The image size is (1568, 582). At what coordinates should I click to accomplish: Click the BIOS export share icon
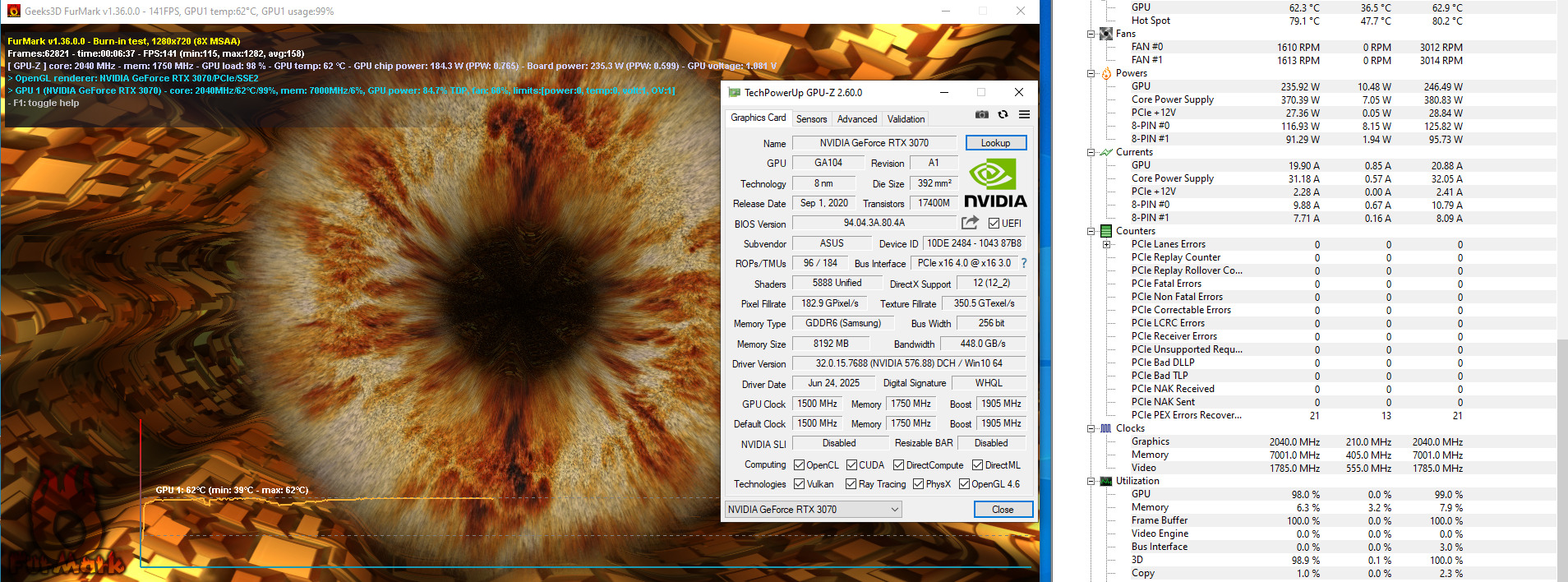point(970,223)
